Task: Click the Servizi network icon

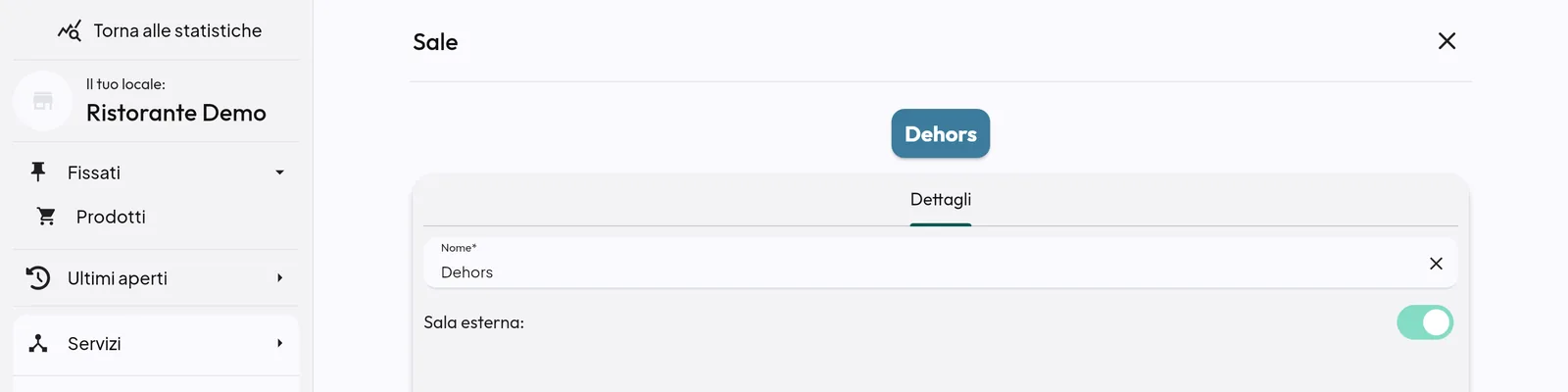Action: point(38,344)
